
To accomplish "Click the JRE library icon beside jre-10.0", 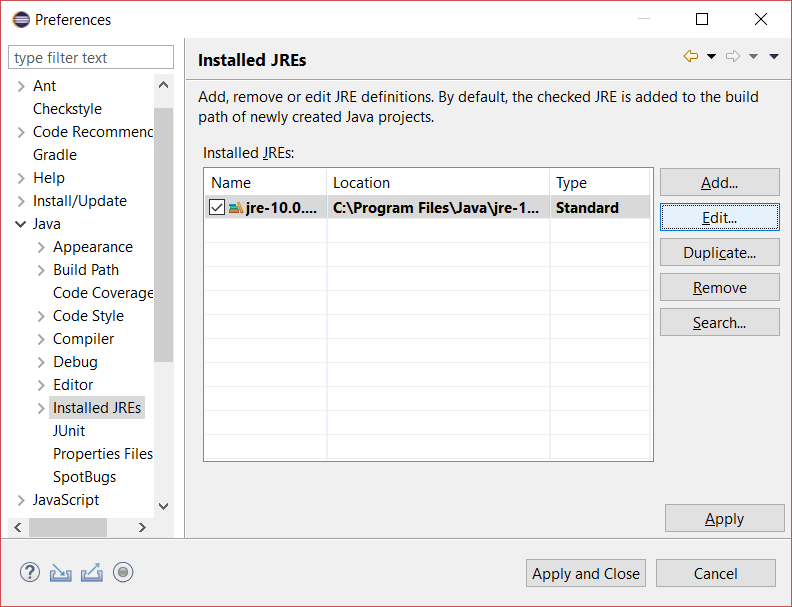I will point(236,208).
